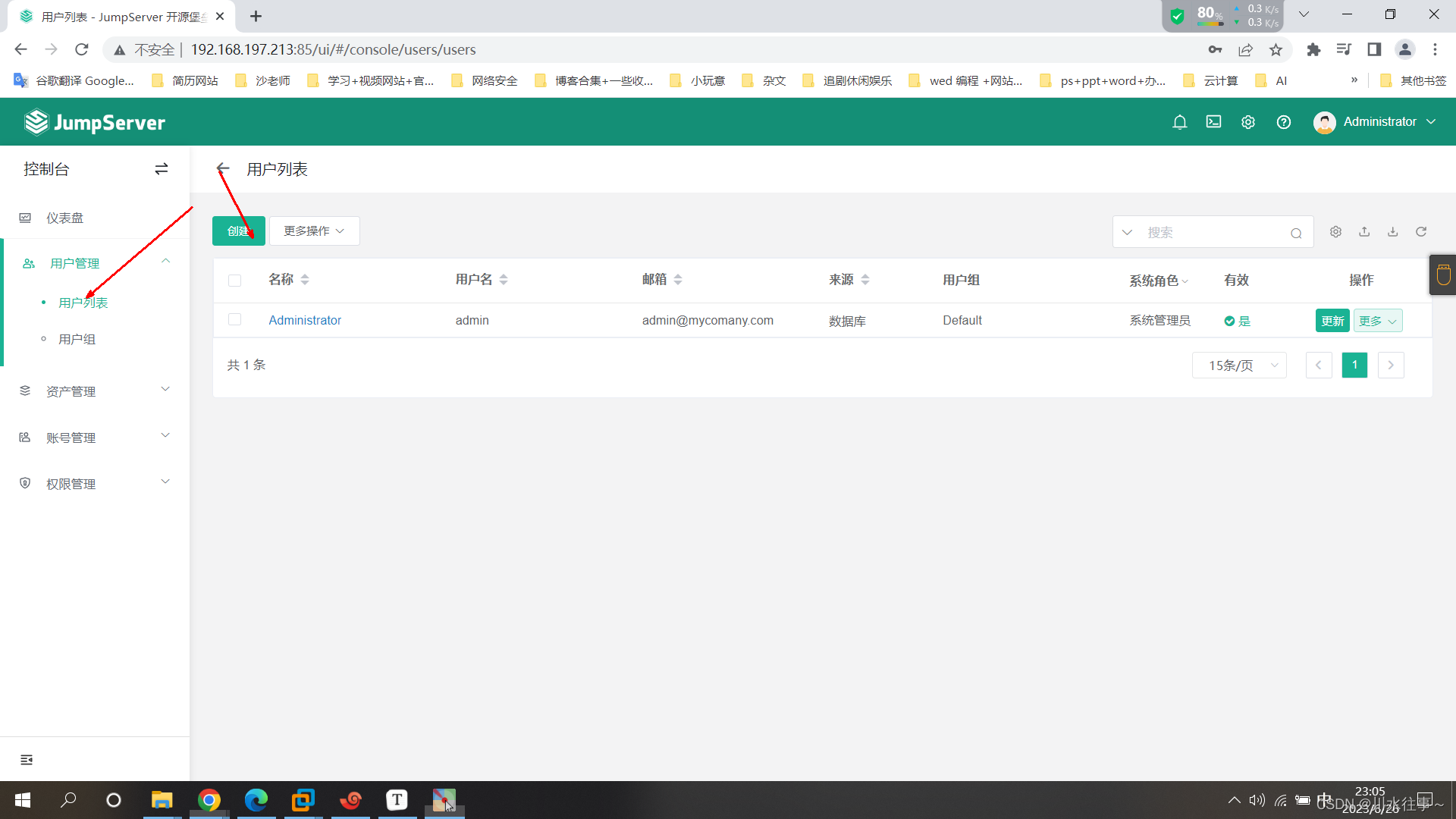Select the Administrator row checkbox
1456x819 pixels.
tap(235, 320)
